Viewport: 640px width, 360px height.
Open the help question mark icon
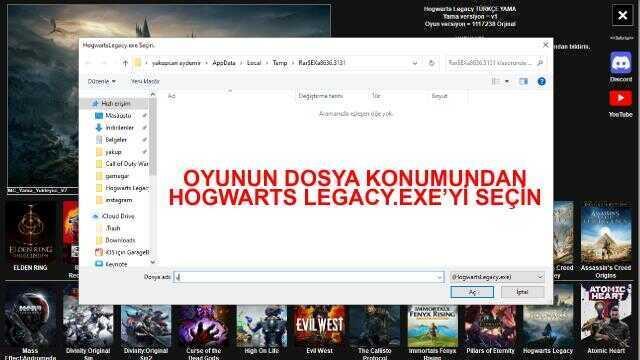click(541, 81)
